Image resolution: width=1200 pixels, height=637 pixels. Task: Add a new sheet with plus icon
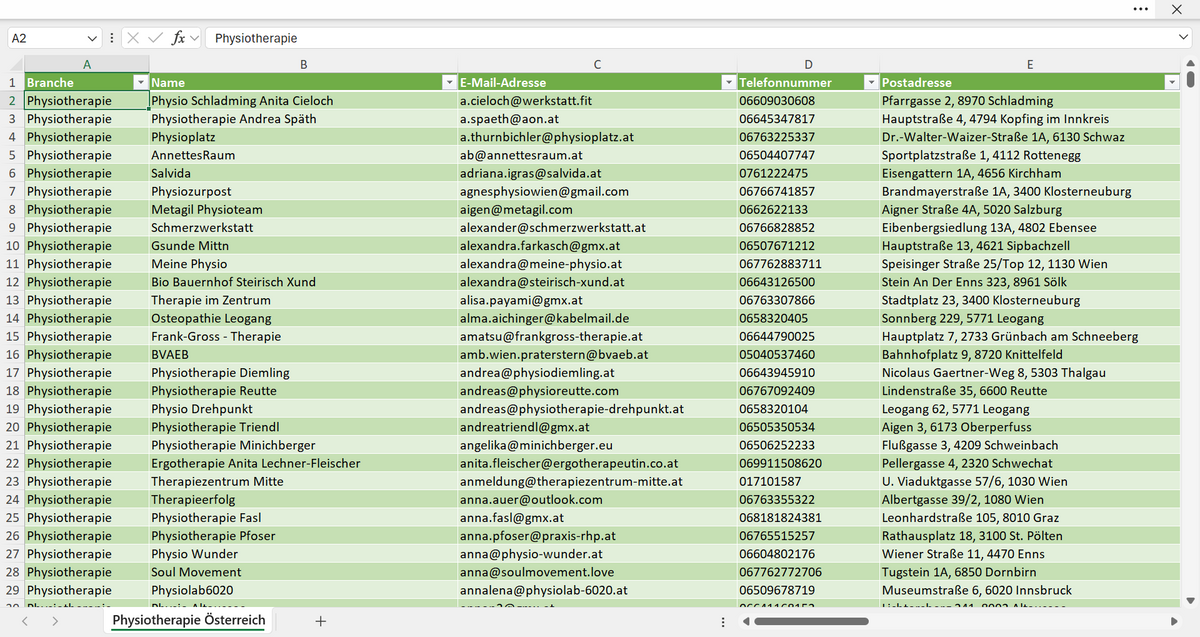[x=320, y=621]
